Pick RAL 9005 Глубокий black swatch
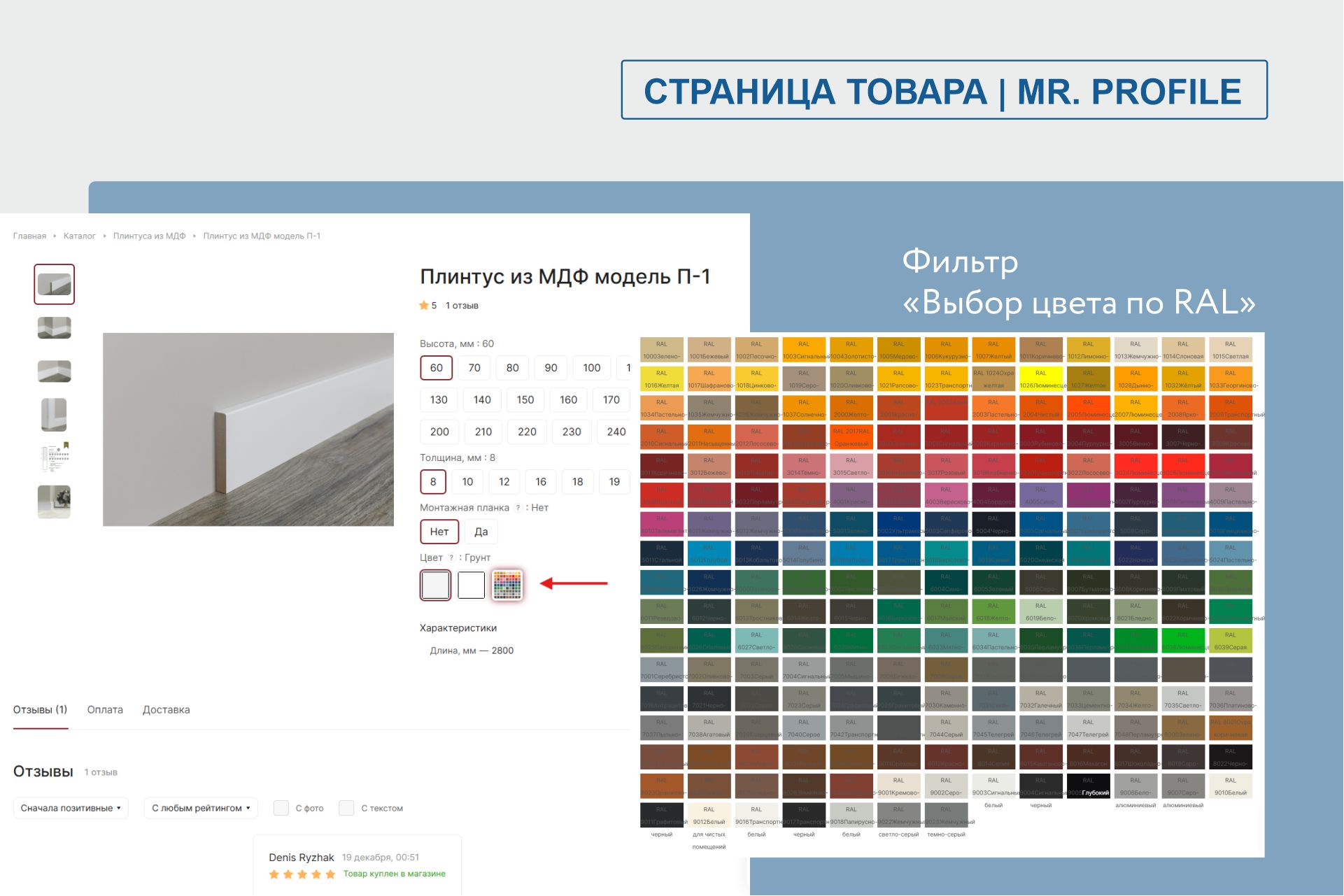This screenshot has height=896, width=1344. 1089,786
